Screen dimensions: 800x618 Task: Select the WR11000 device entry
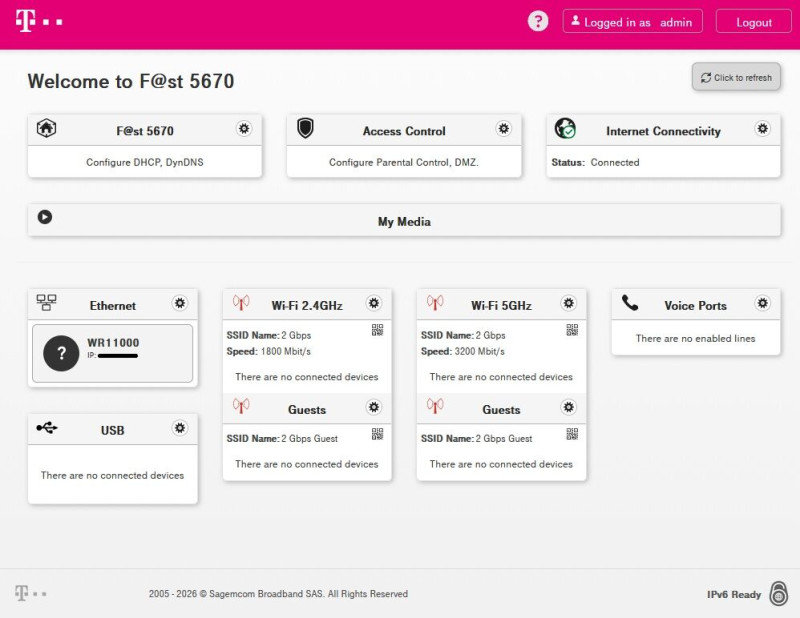tap(112, 353)
